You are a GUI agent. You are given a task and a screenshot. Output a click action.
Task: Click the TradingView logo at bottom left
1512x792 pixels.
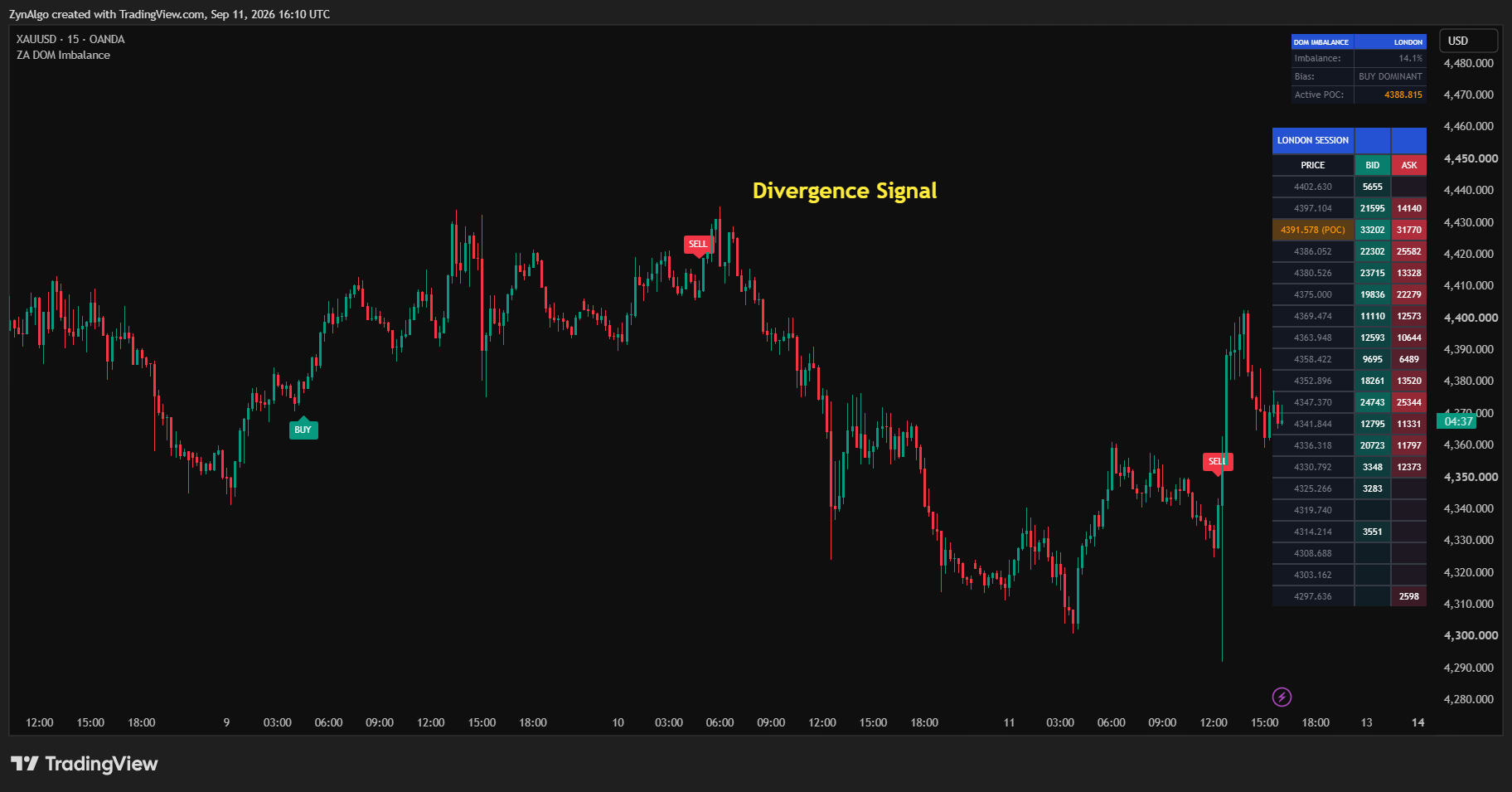[84, 764]
